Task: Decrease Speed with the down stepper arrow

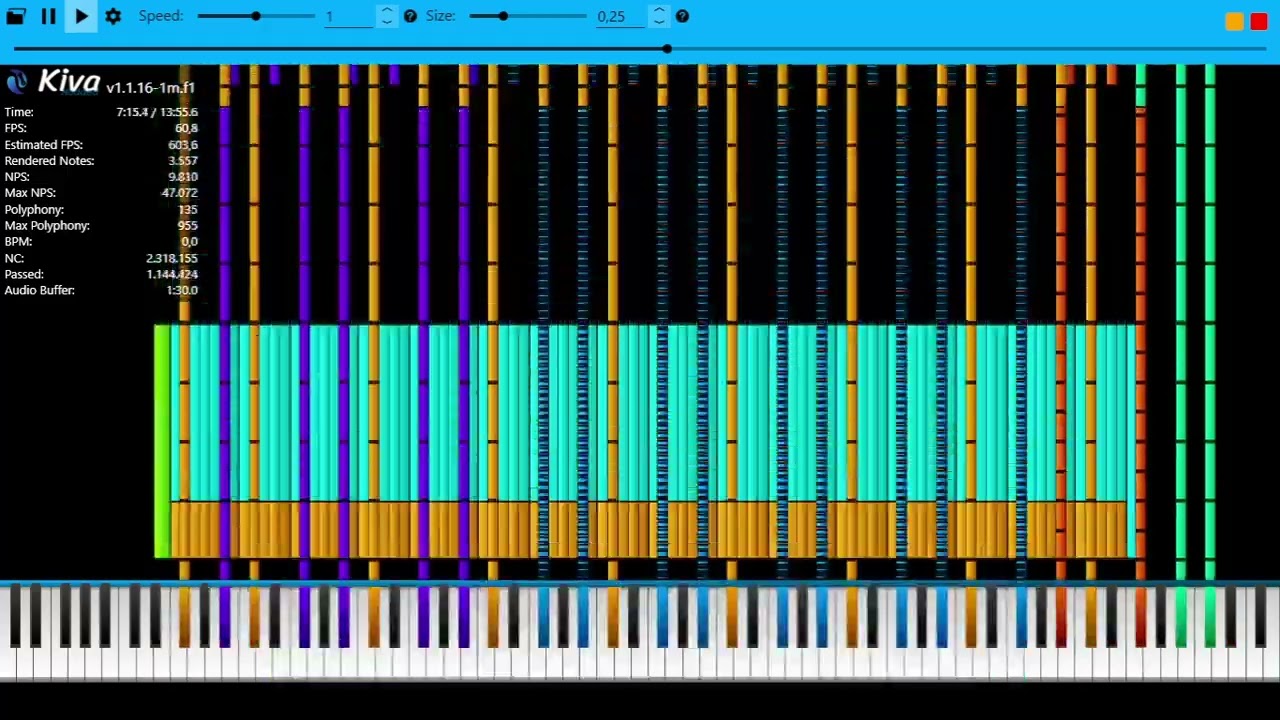Action: 387,21
